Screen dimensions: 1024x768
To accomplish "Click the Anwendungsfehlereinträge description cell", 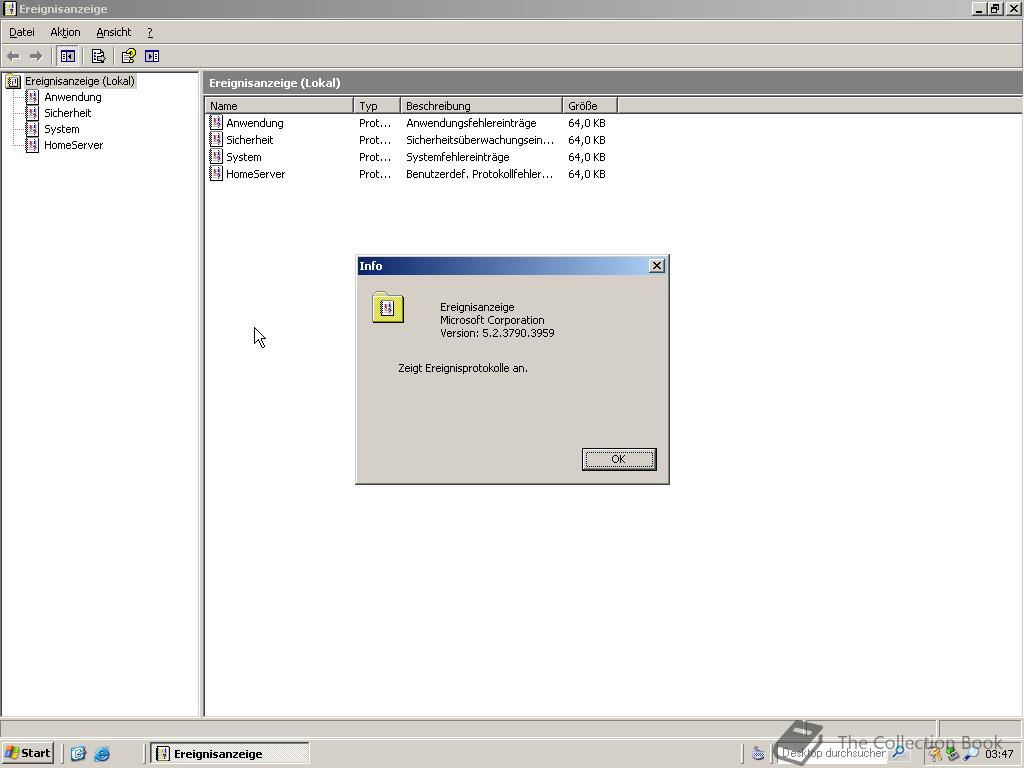I will tap(471, 123).
